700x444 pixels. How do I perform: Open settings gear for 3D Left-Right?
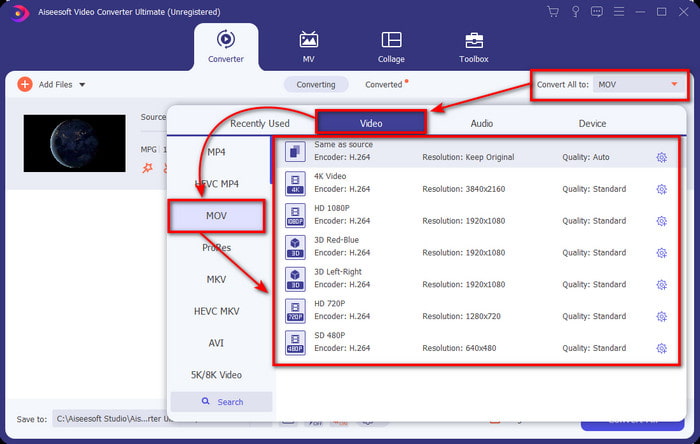[x=662, y=285]
